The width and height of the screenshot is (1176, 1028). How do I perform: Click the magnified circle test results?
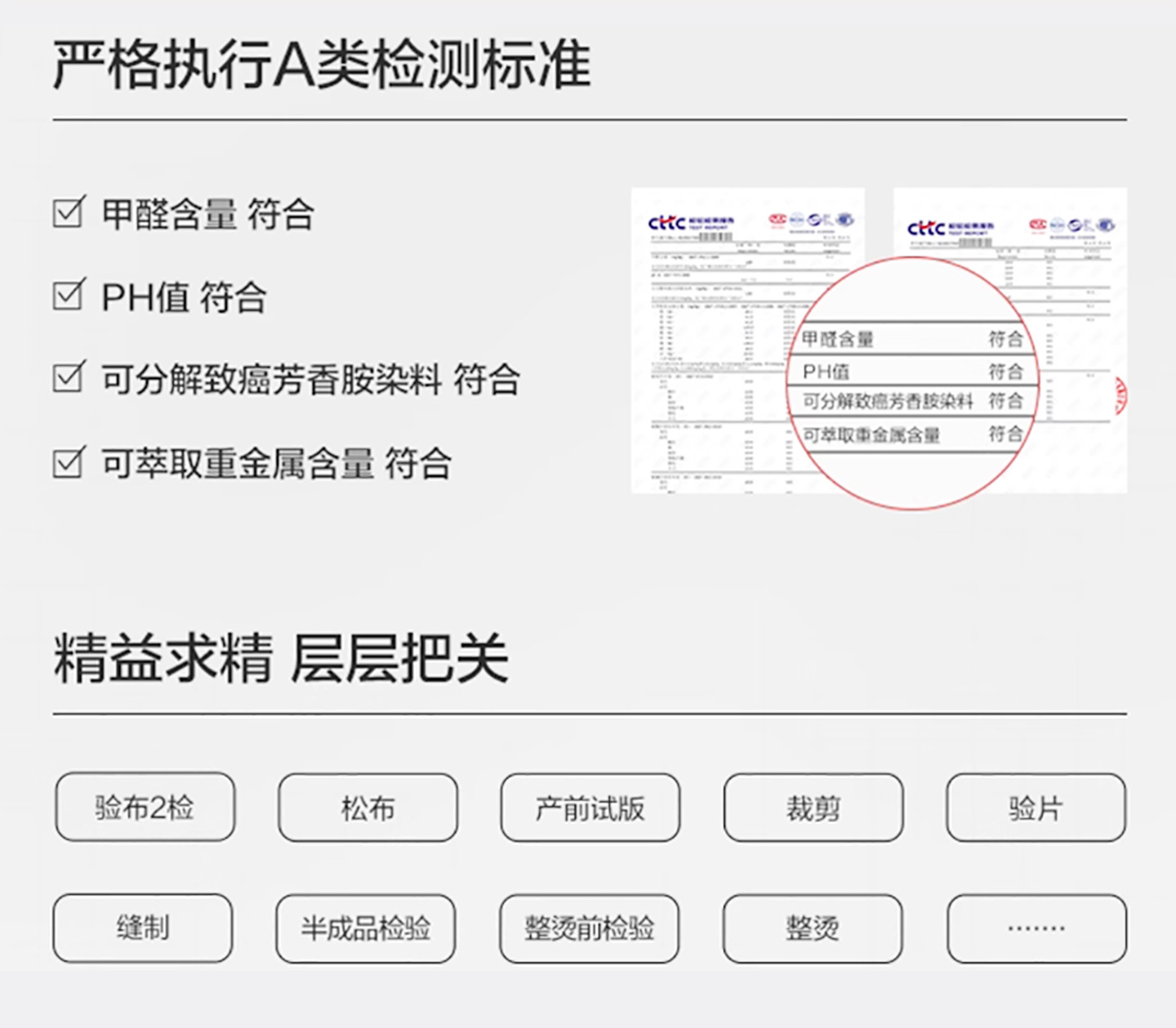pyautogui.click(x=912, y=384)
